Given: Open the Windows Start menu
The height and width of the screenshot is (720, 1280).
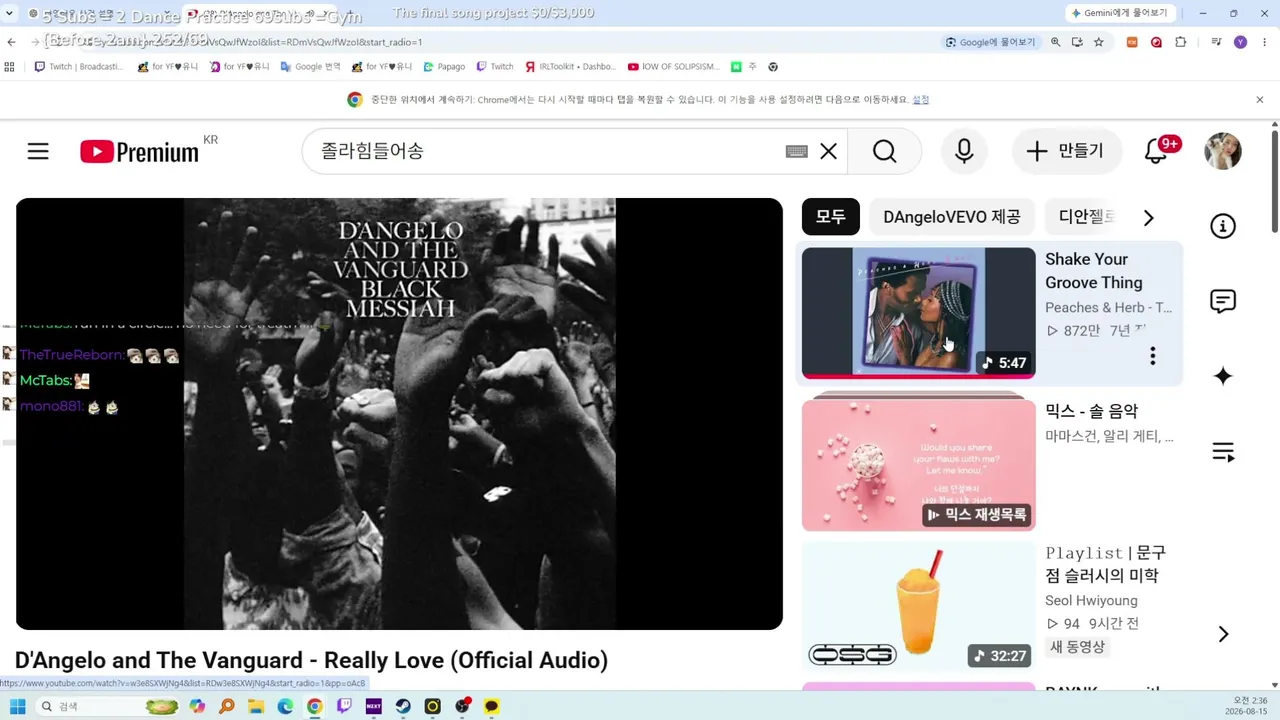Looking at the screenshot, I should (18, 706).
